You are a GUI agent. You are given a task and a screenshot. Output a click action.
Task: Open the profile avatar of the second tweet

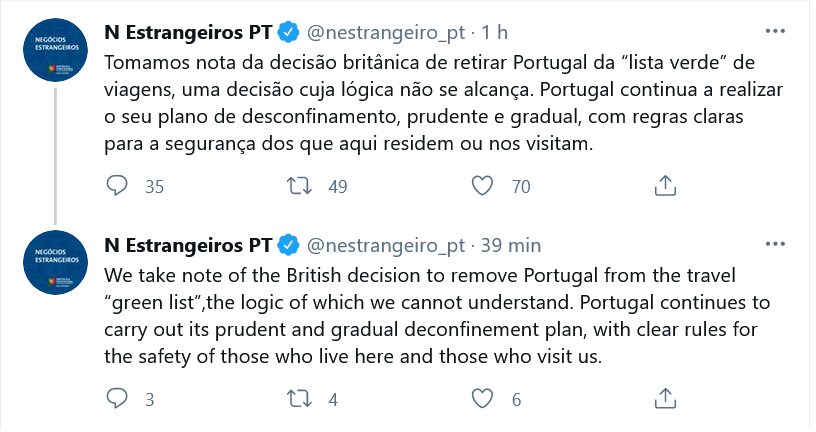coord(55,263)
